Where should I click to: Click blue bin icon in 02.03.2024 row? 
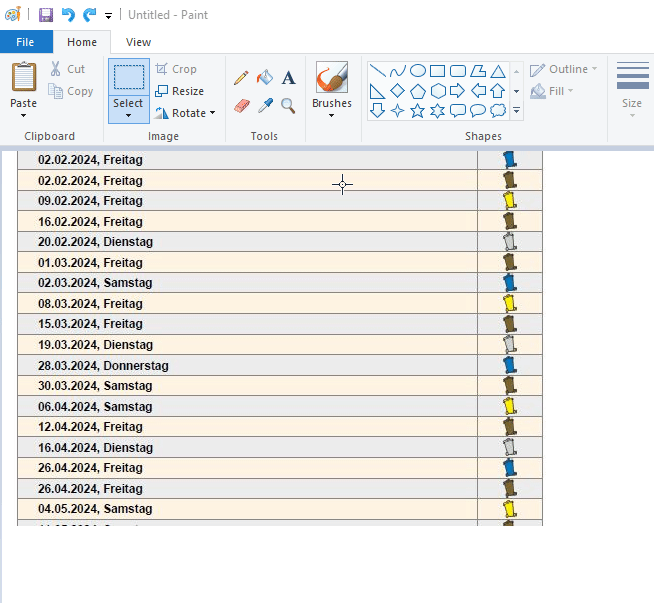[510, 283]
